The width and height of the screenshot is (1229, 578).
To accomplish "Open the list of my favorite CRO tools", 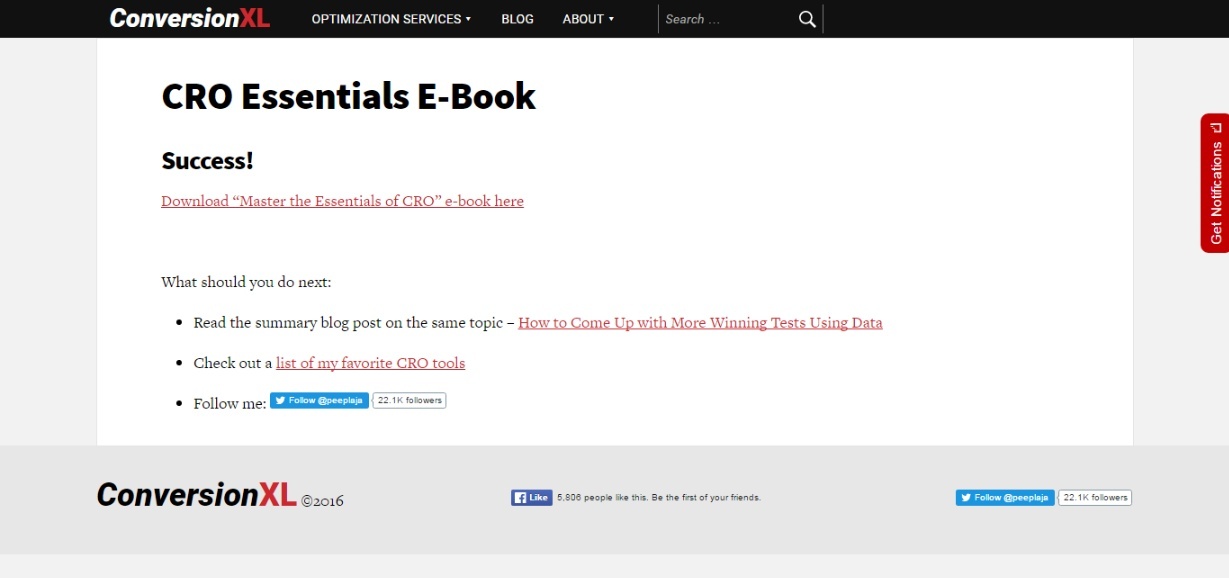I will (x=370, y=363).
